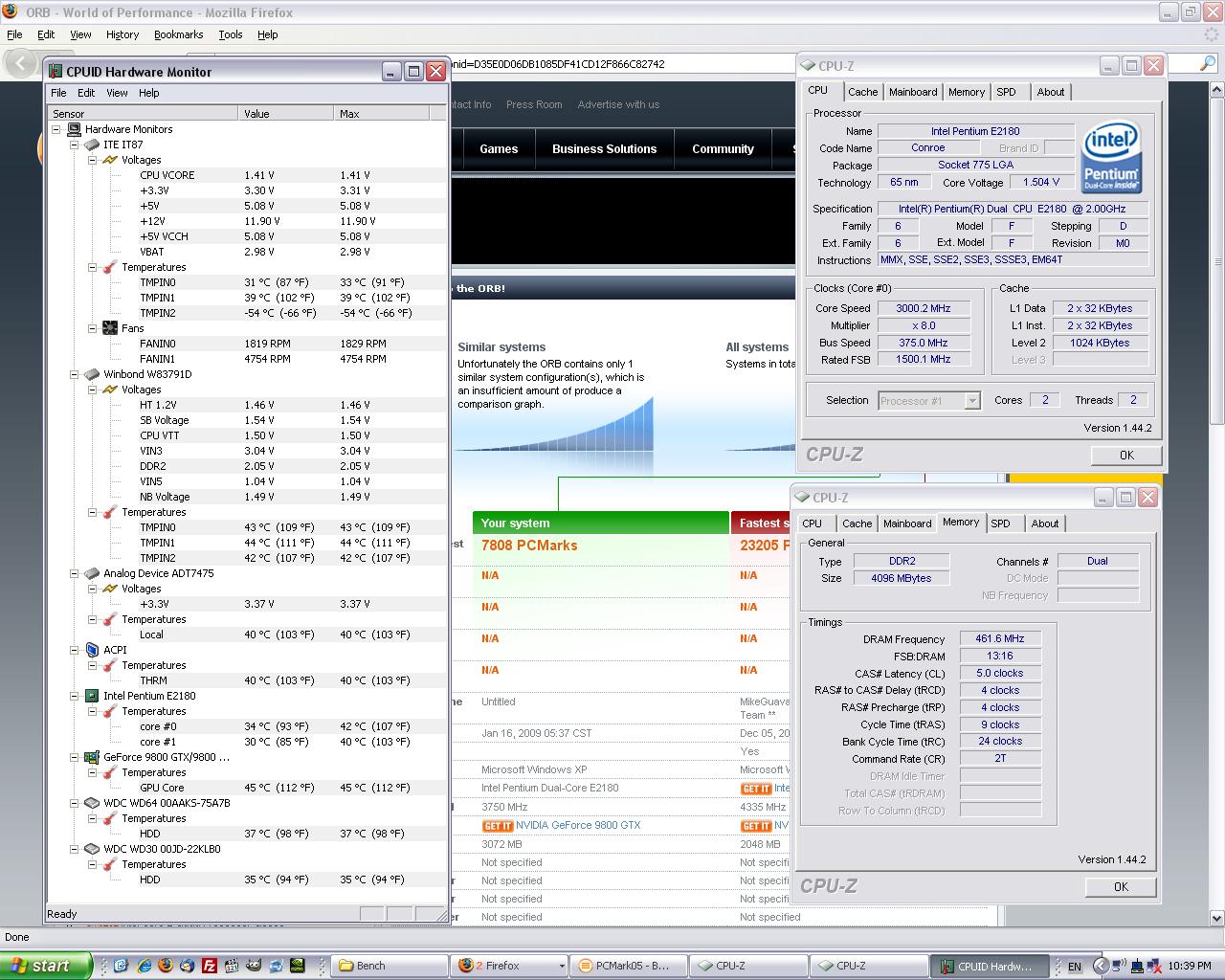
Task: Click the Winbond W83791D chip icon
Action: click(x=92, y=374)
